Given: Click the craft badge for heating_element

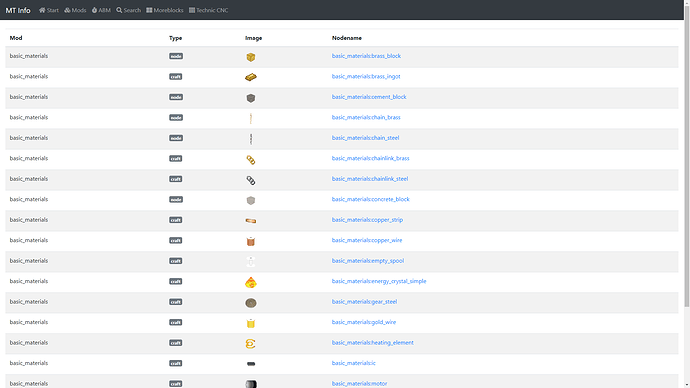Looking at the screenshot, I should pyautogui.click(x=176, y=343).
